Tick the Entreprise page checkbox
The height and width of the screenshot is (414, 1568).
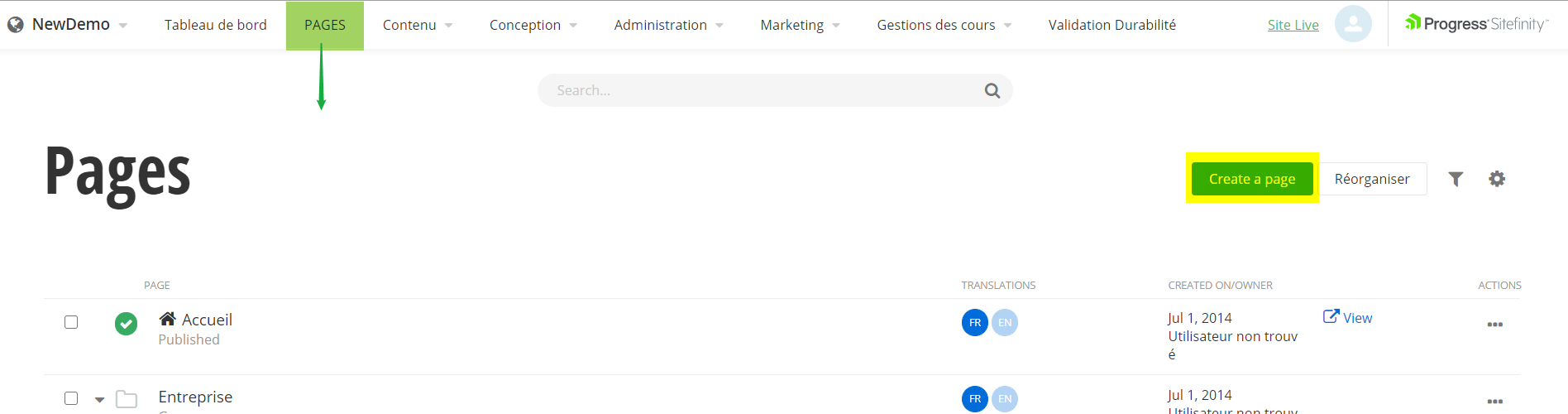71,398
